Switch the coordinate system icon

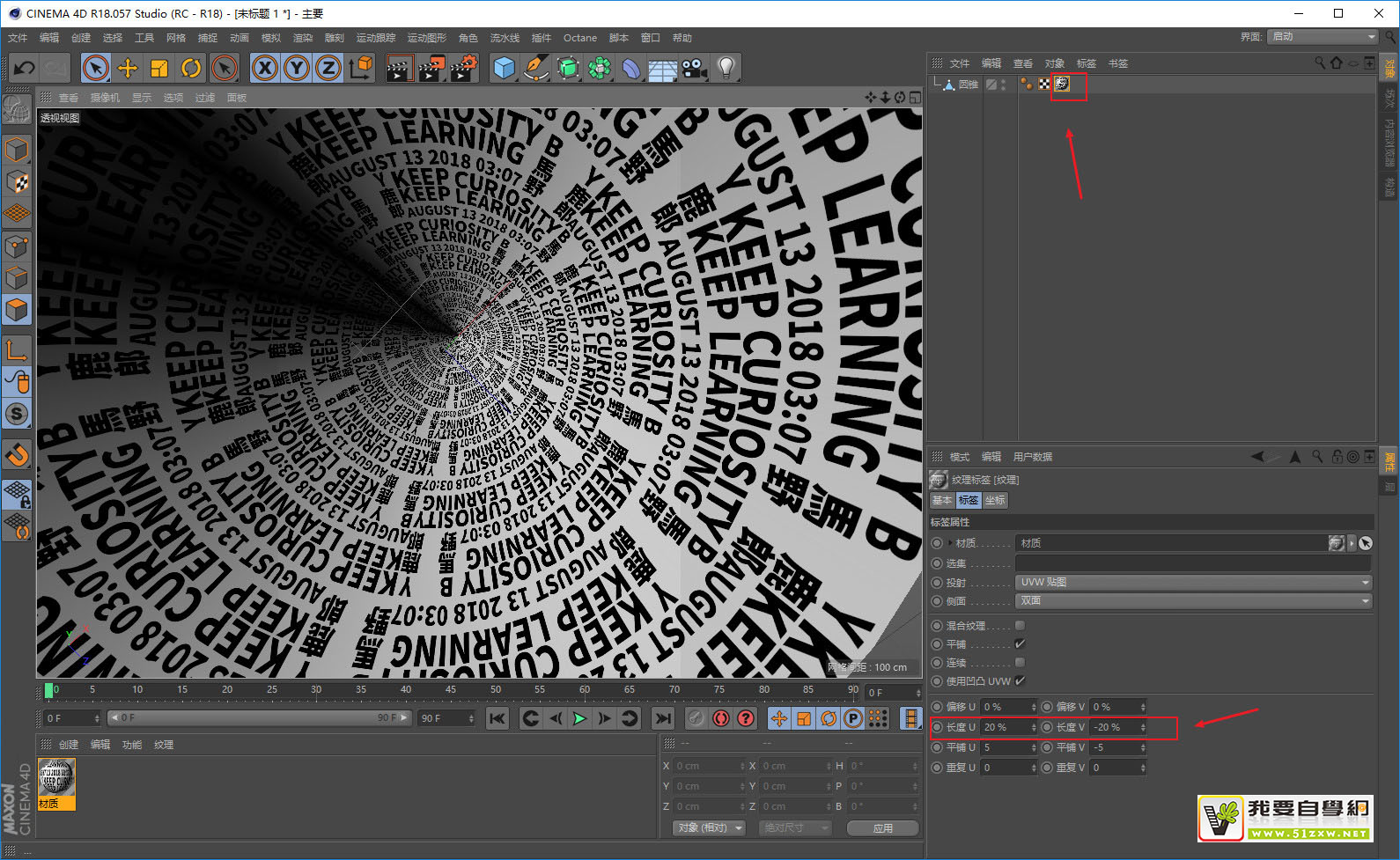coord(360,68)
